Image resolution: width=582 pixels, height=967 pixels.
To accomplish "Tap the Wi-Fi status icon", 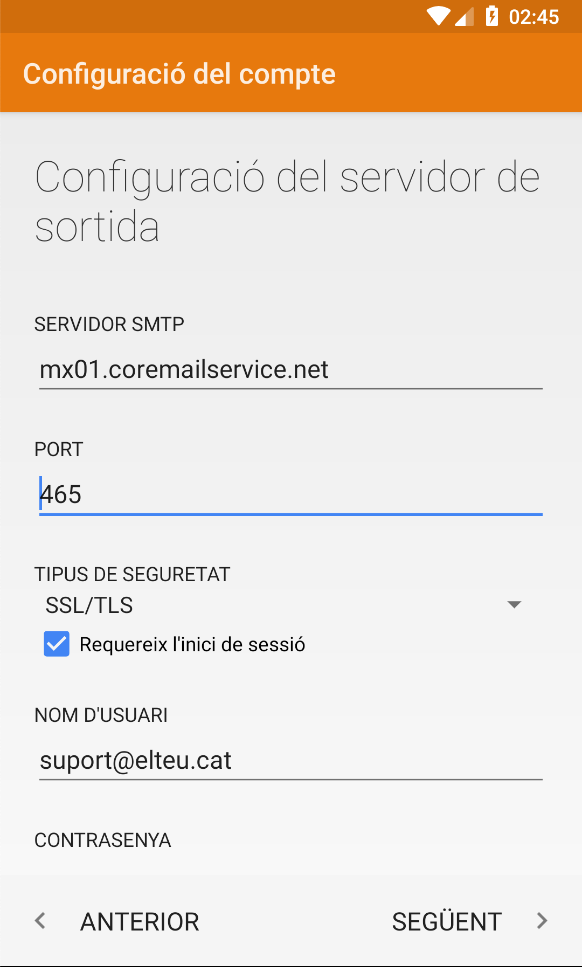I will [438, 16].
